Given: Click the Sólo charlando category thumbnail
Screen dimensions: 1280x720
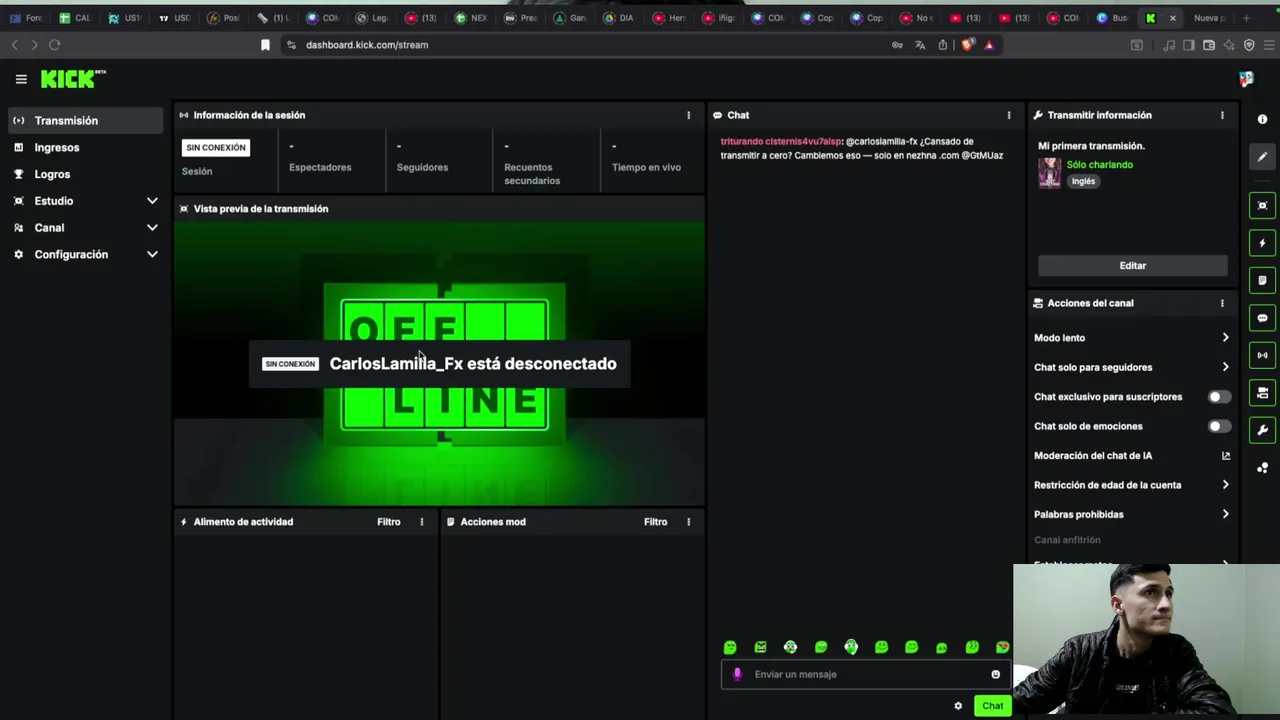Looking at the screenshot, I should [1049, 173].
